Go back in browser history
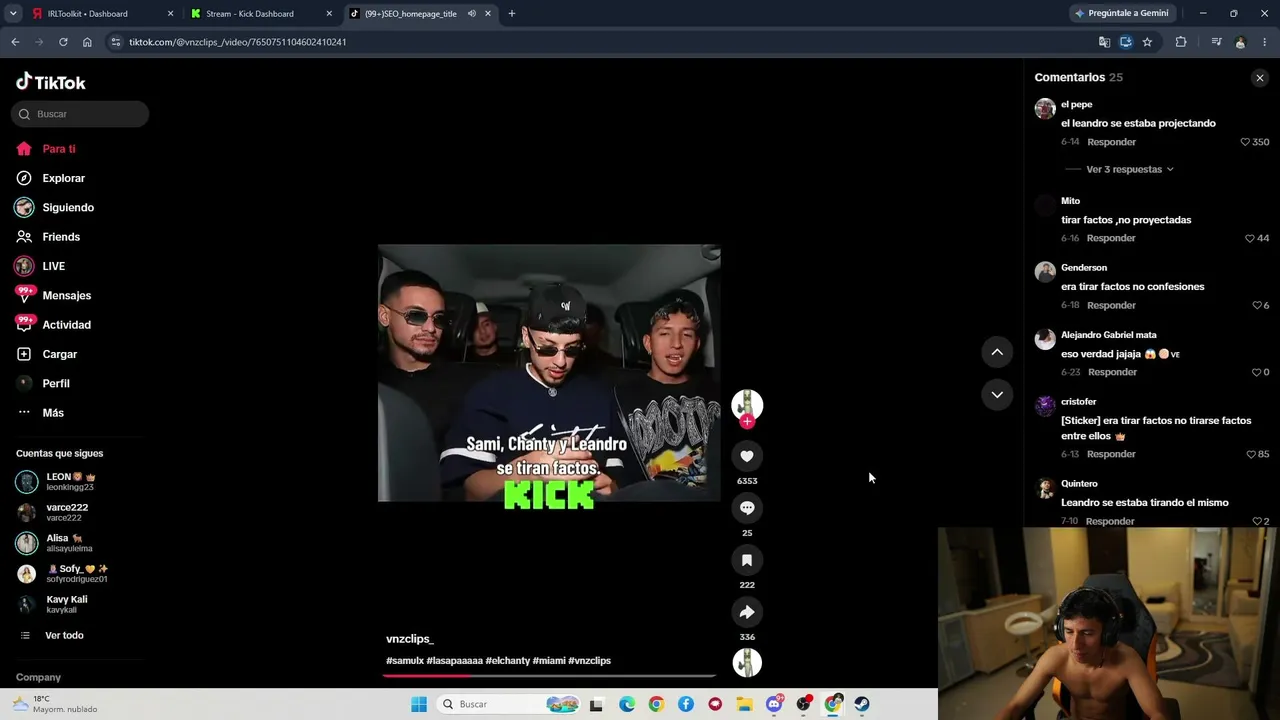1280x720 pixels. point(15,42)
